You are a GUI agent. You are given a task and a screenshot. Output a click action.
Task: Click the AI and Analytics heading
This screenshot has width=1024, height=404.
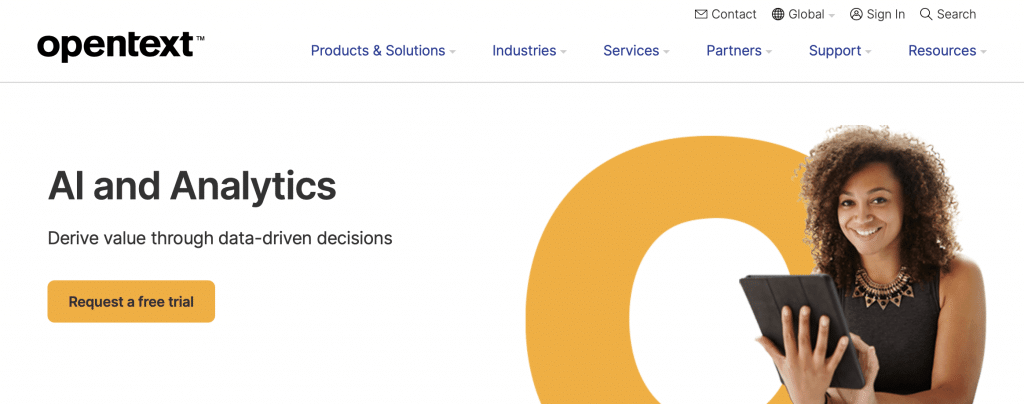click(192, 185)
